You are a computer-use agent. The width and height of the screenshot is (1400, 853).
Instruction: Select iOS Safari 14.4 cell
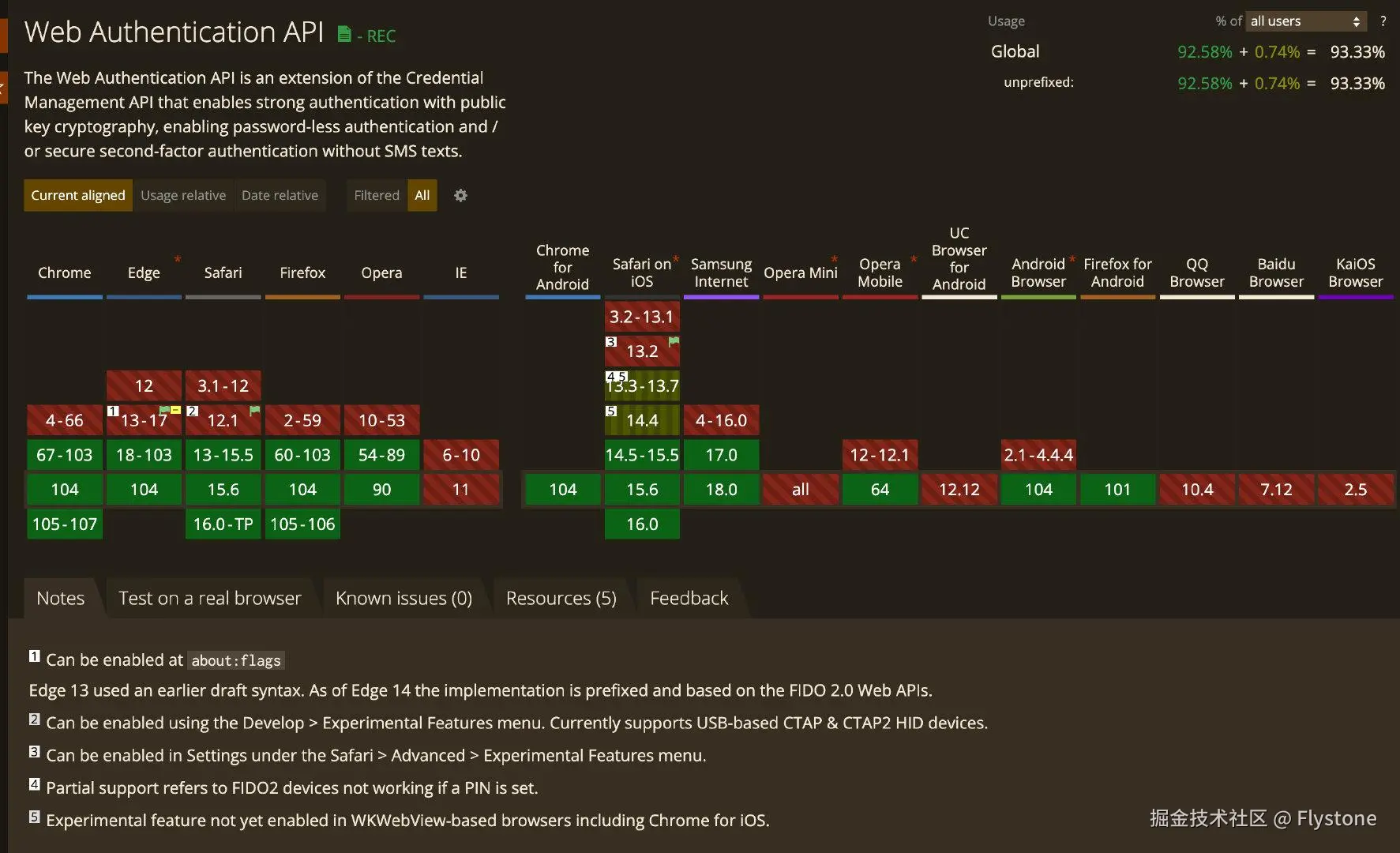(642, 420)
